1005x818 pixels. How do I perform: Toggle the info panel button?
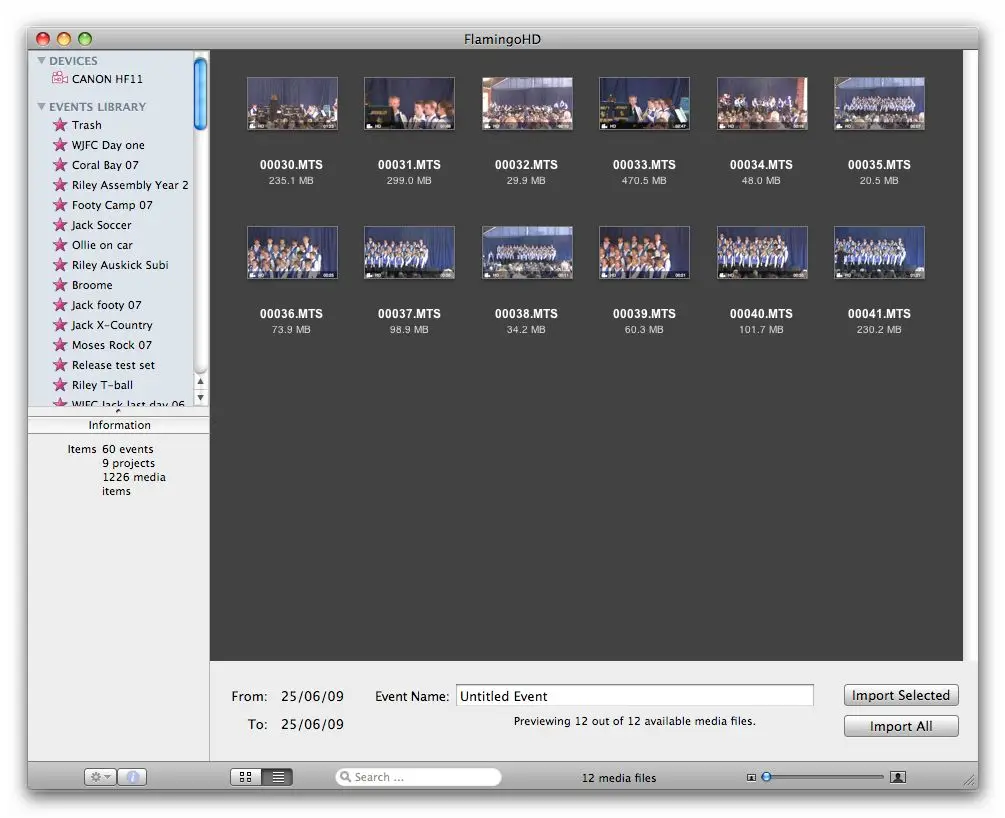tap(132, 777)
